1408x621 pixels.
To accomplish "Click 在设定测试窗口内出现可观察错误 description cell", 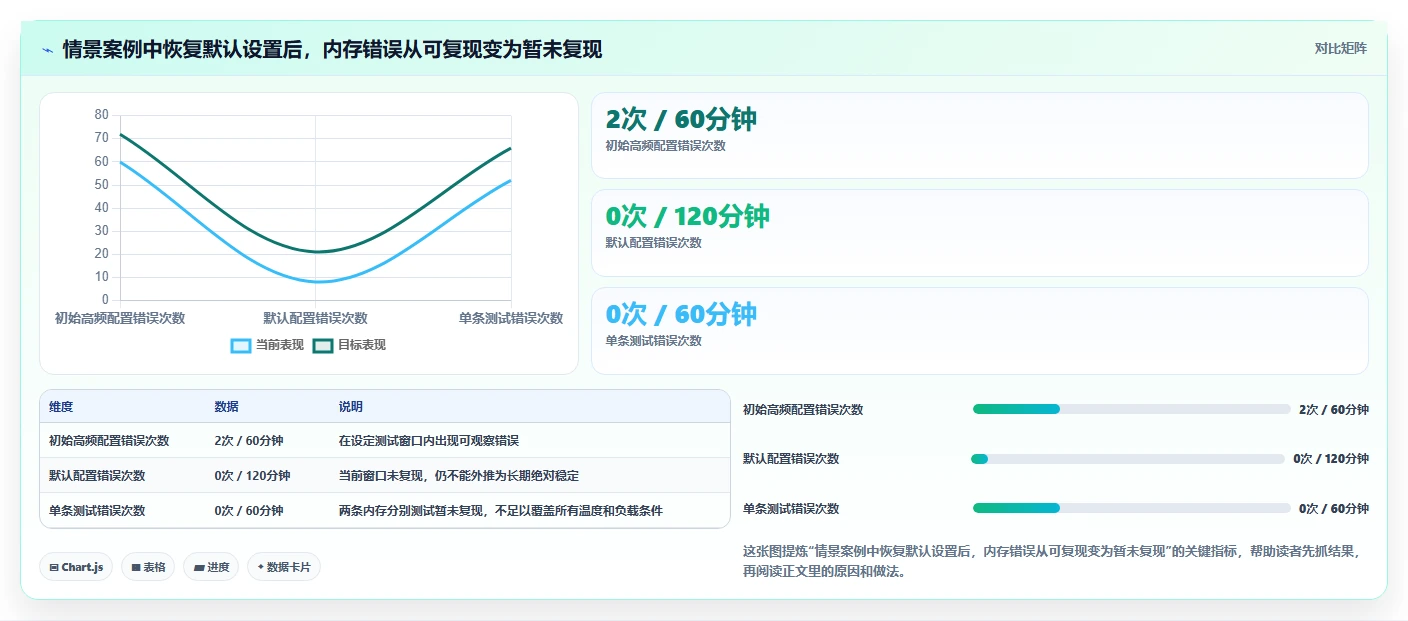I will (429, 441).
